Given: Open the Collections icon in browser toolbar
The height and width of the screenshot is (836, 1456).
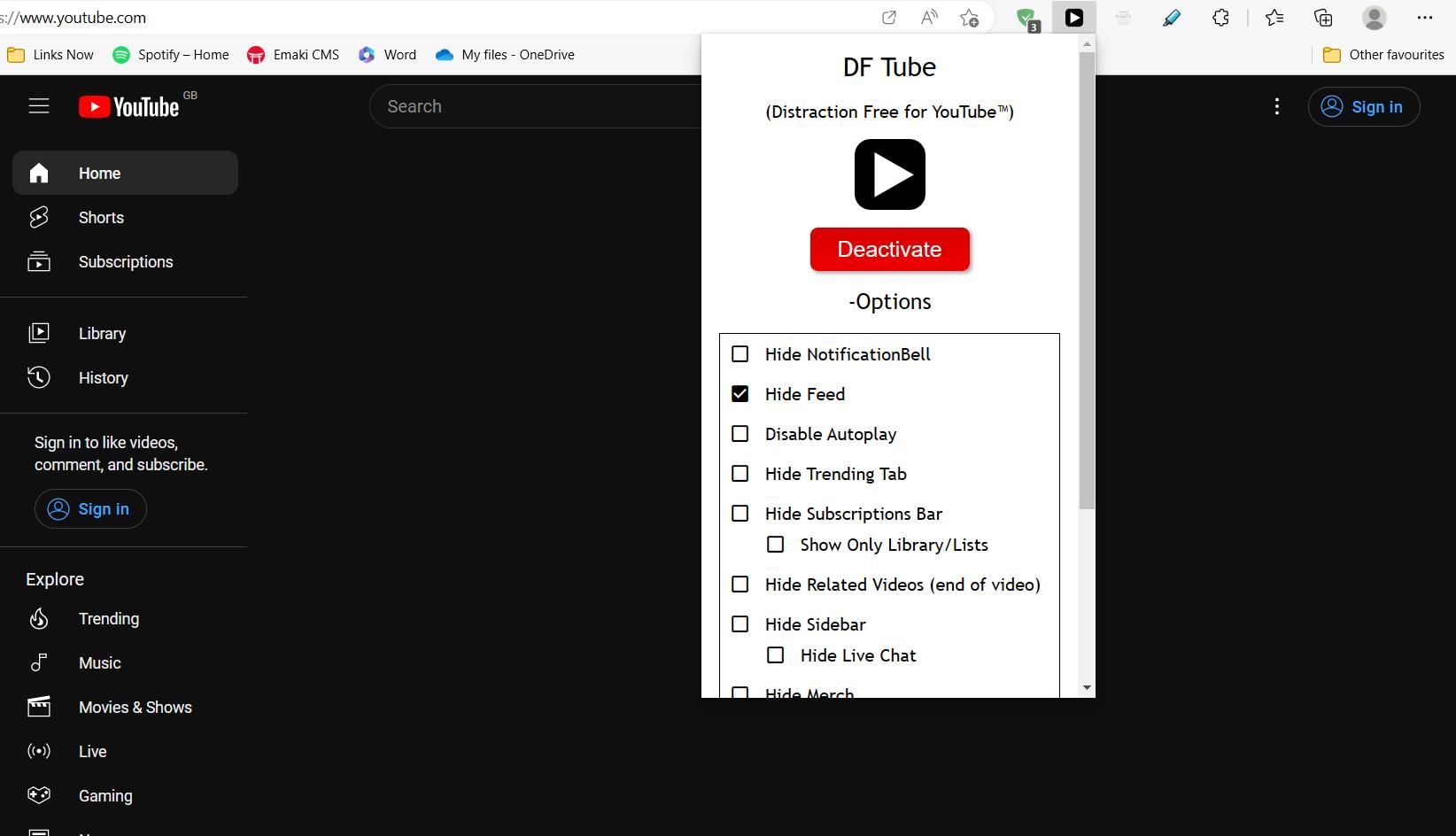Looking at the screenshot, I should point(1323,18).
